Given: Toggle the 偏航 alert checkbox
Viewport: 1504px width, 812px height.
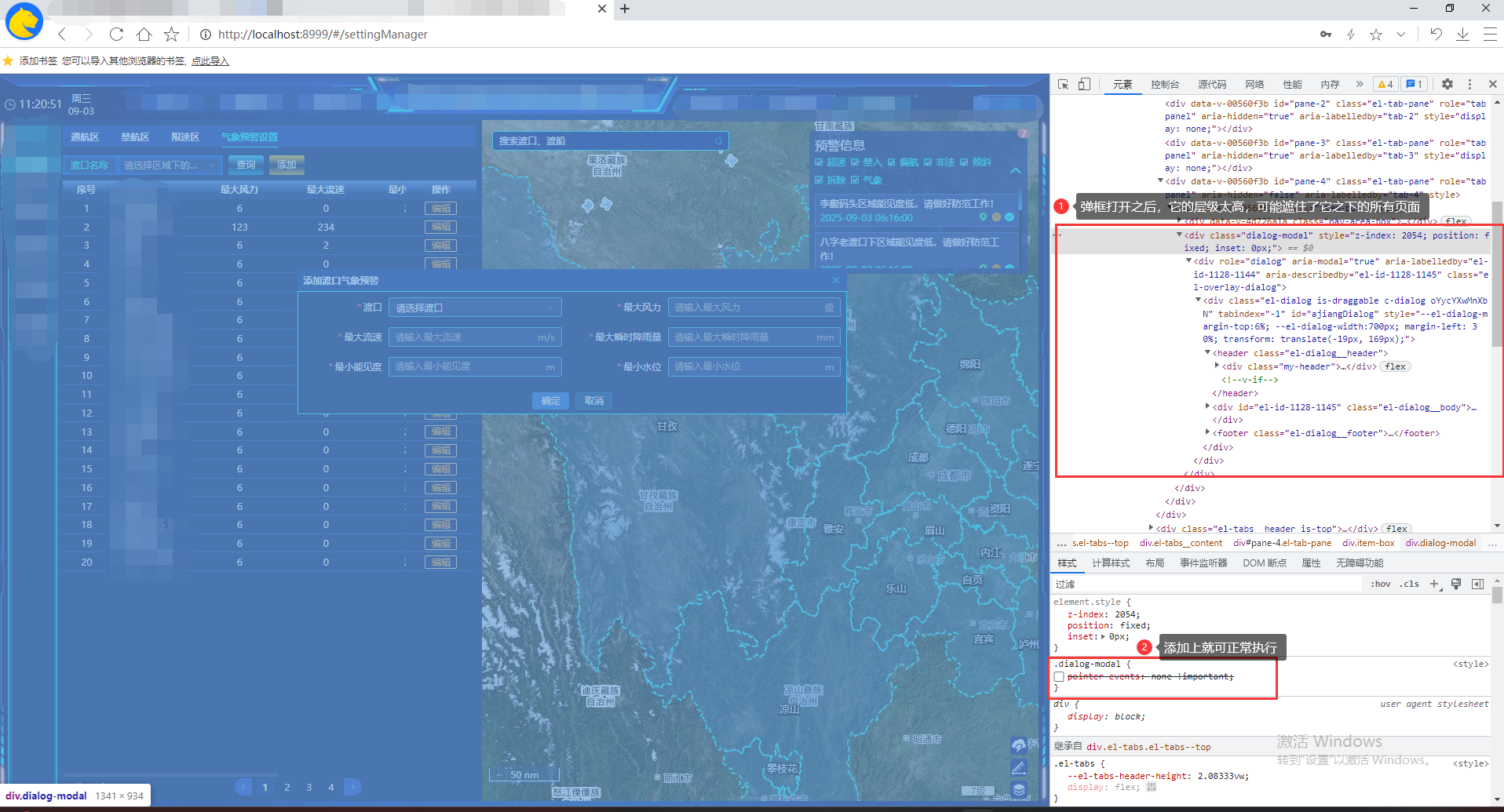Looking at the screenshot, I should (891, 162).
